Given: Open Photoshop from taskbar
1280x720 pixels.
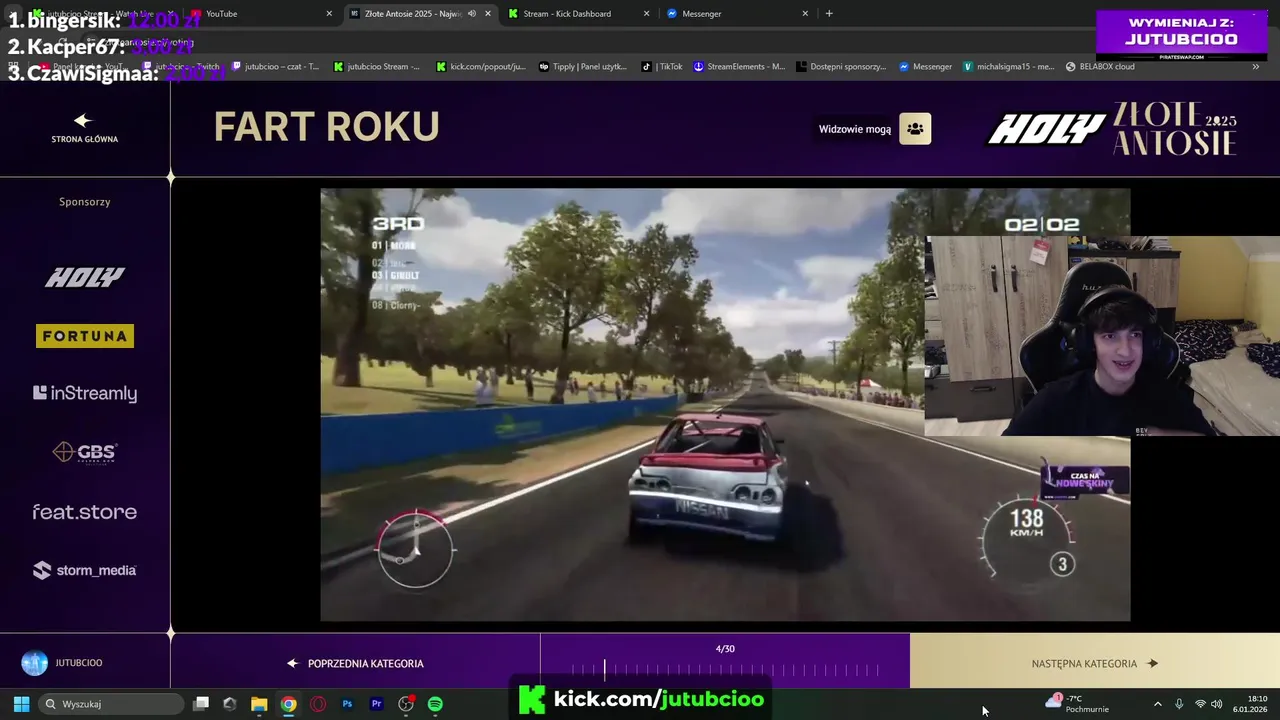Looking at the screenshot, I should pos(347,704).
